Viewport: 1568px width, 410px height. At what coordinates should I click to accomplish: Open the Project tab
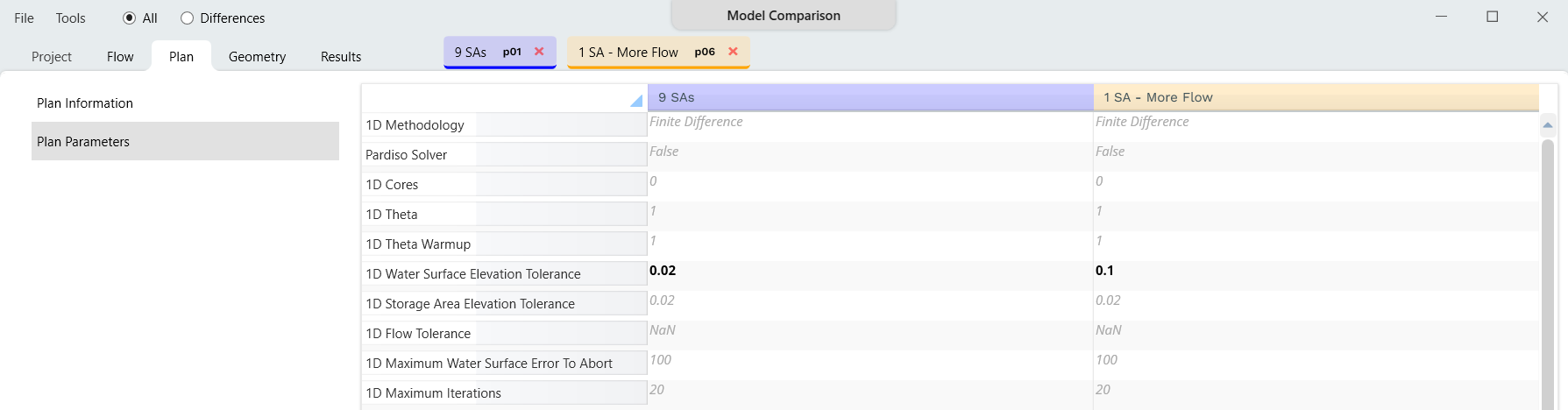coord(52,57)
